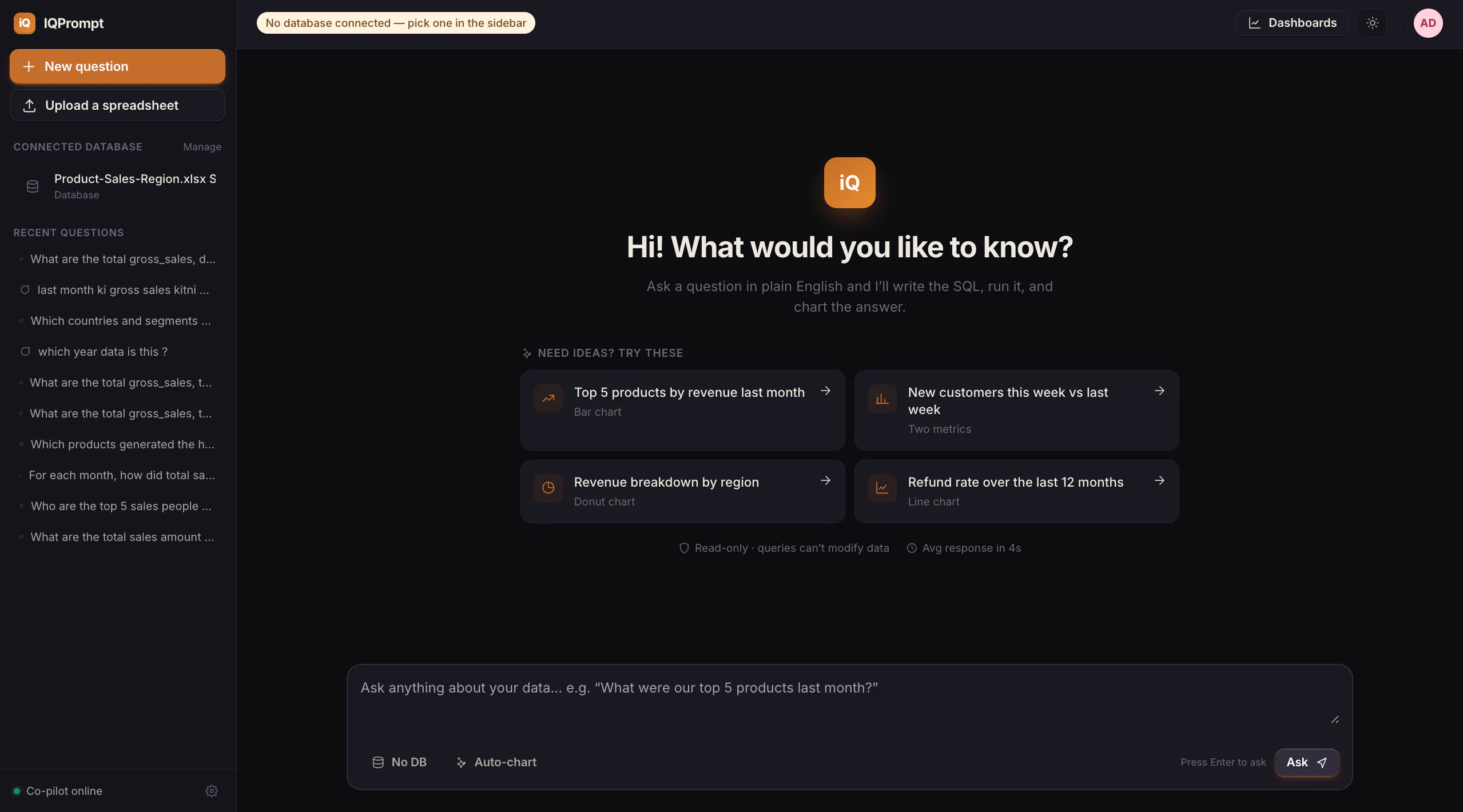Open the No DB database selector
The image size is (1463, 812).
tap(399, 762)
